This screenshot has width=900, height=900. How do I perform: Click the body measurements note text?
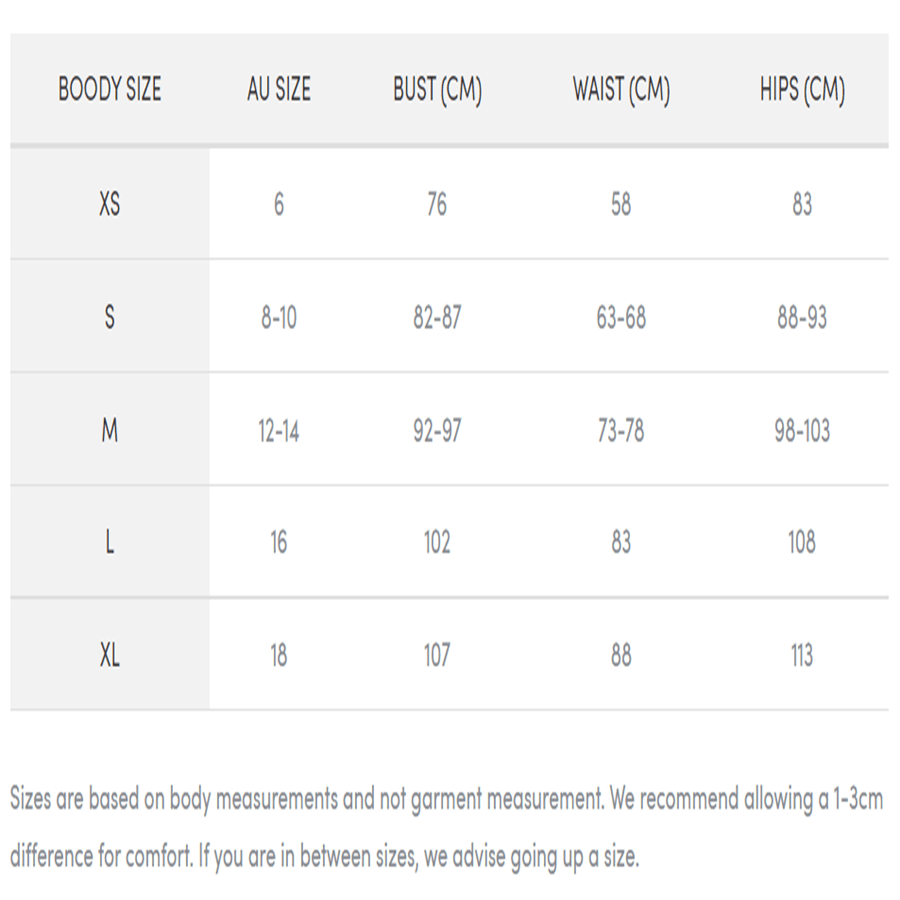click(x=447, y=828)
